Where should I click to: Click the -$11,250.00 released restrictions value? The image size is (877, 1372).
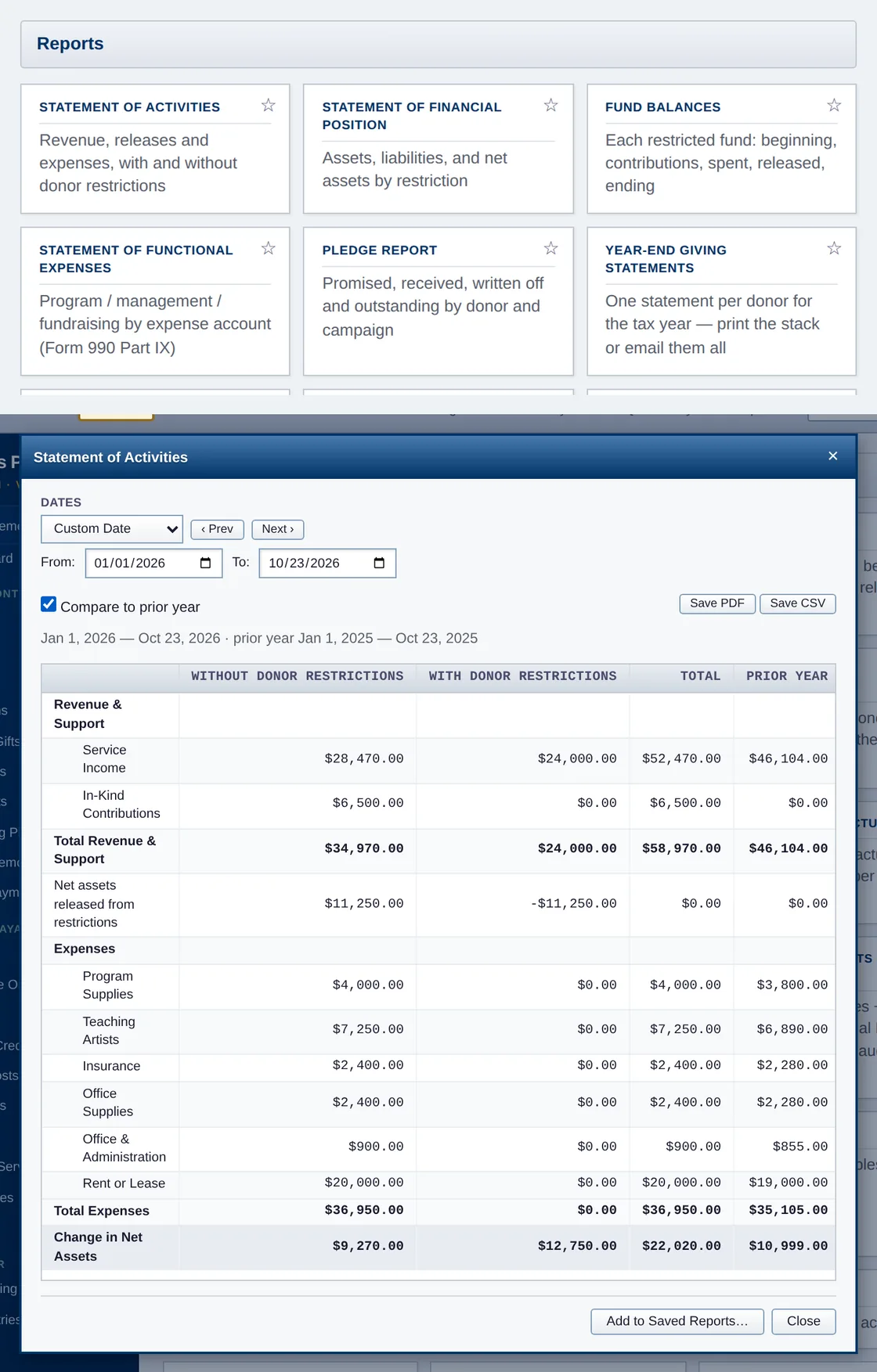[x=574, y=904]
